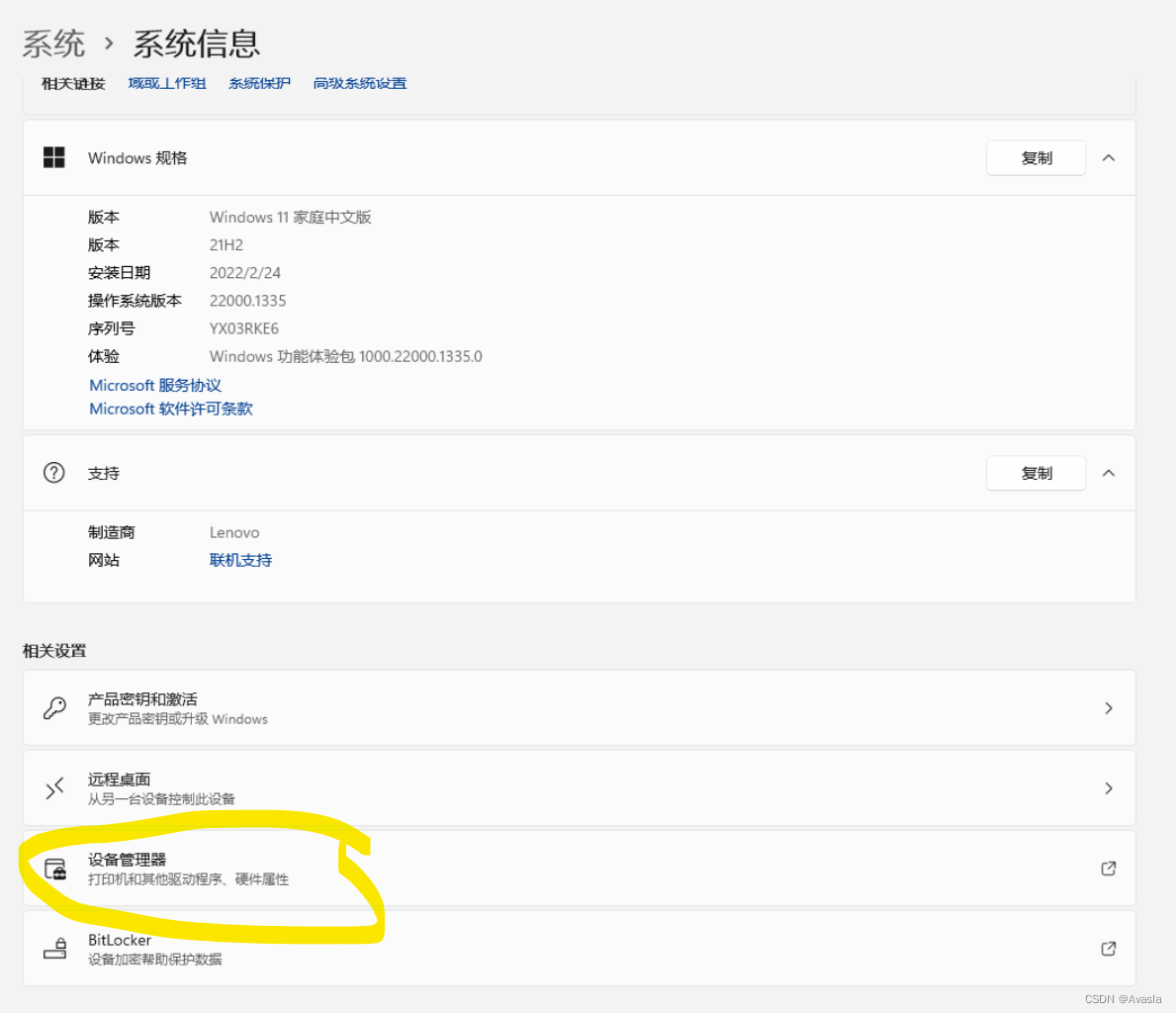Open the 产品密钥和激活 setting row
1176x1013 pixels.
(579, 708)
